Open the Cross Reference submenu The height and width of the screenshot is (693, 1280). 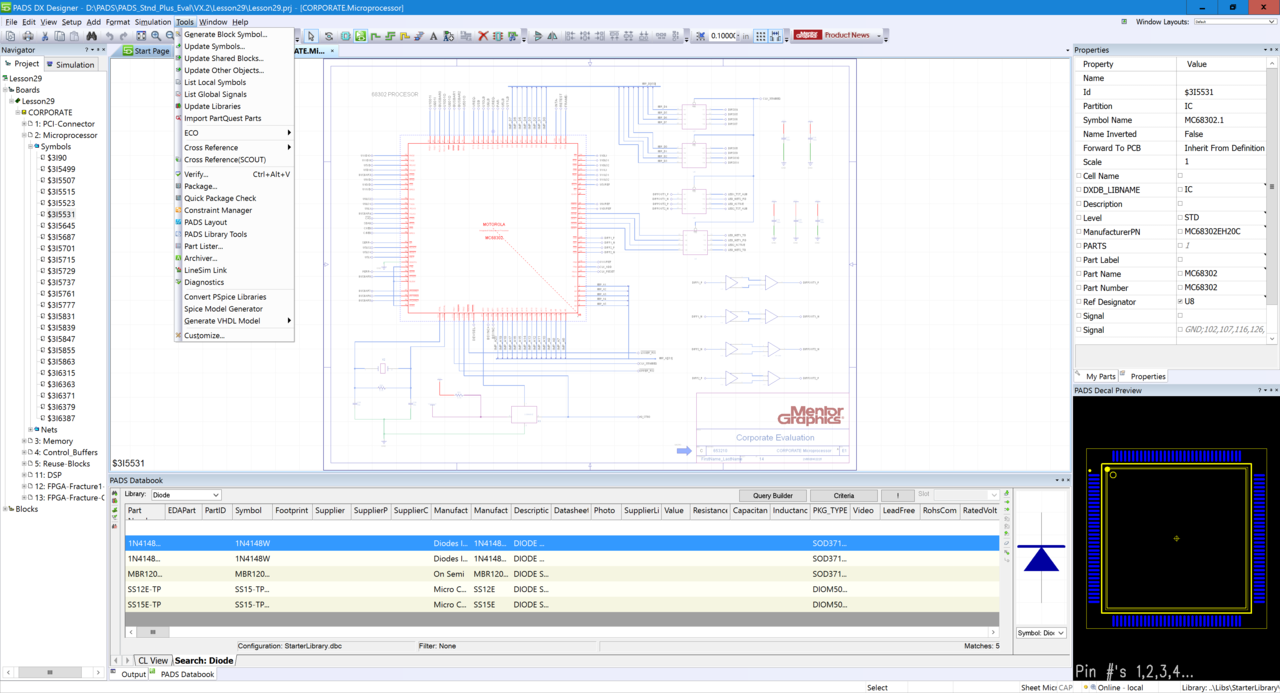pos(234,147)
